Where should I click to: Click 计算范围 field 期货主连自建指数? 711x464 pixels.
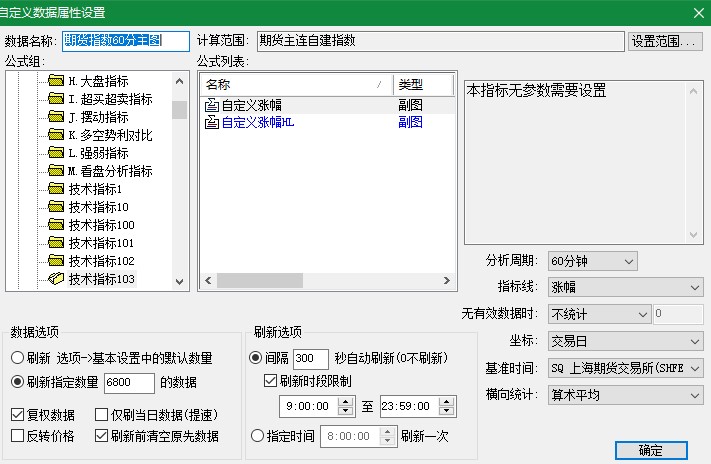[440, 41]
